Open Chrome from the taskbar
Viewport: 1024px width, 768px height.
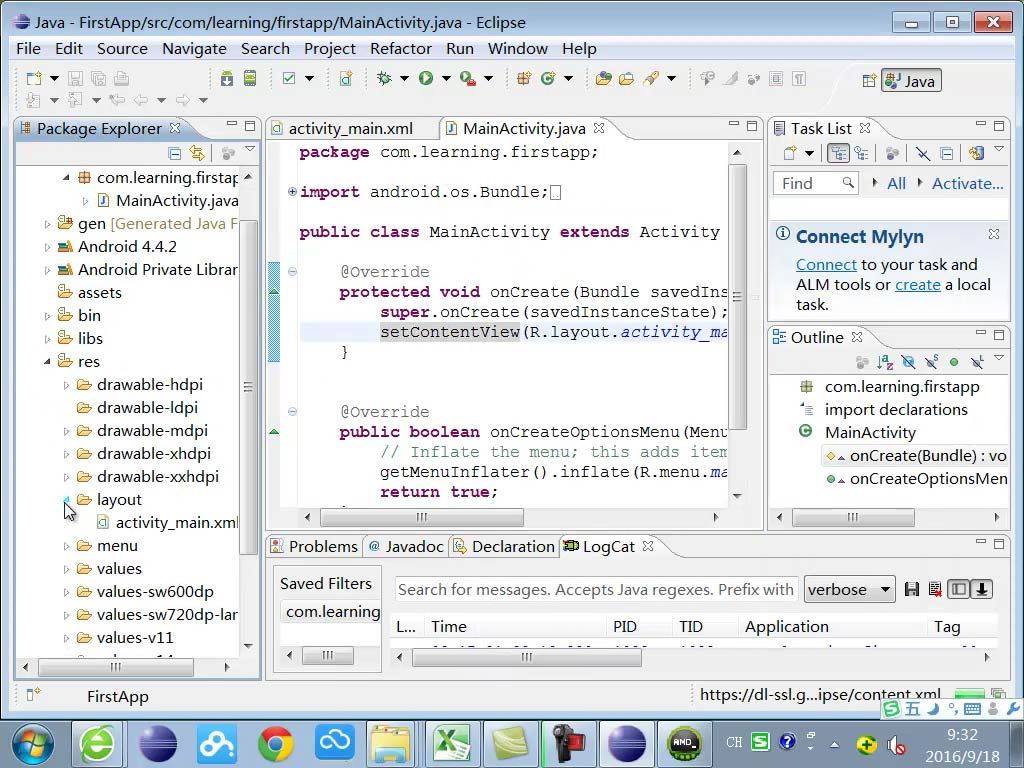tap(276, 744)
